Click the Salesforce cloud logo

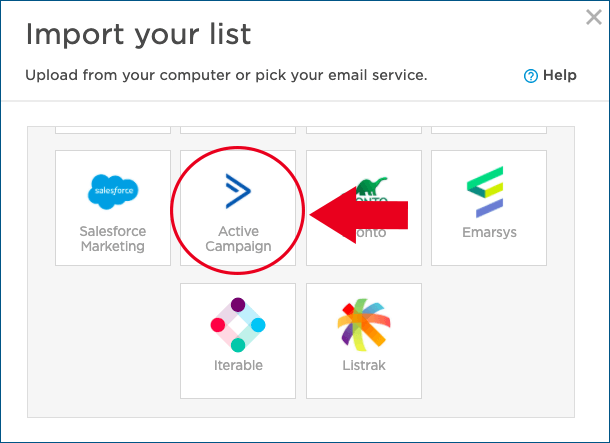coord(113,190)
